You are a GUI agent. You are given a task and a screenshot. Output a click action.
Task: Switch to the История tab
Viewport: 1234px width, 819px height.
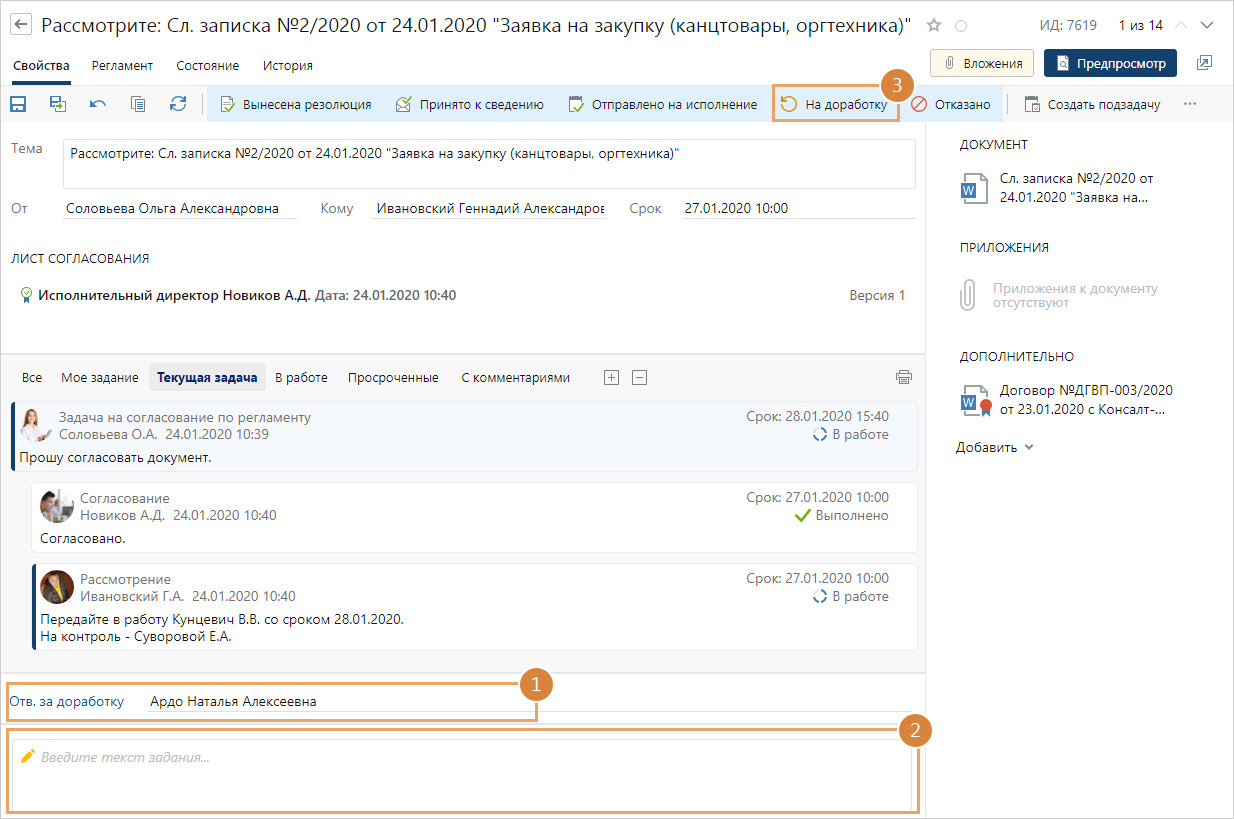point(288,66)
